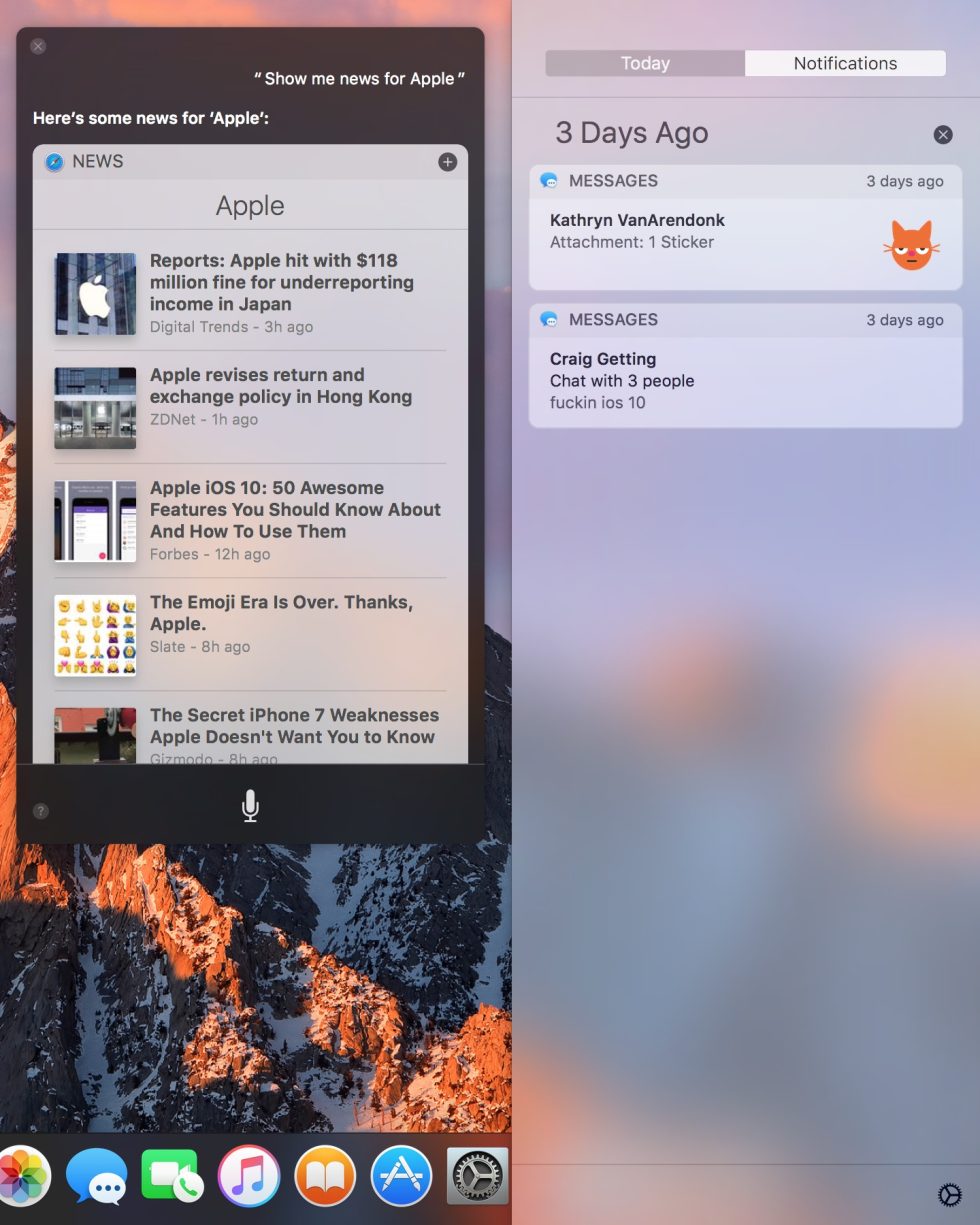Switch to the Notifications tab
The width and height of the screenshot is (980, 1225).
coord(845,63)
